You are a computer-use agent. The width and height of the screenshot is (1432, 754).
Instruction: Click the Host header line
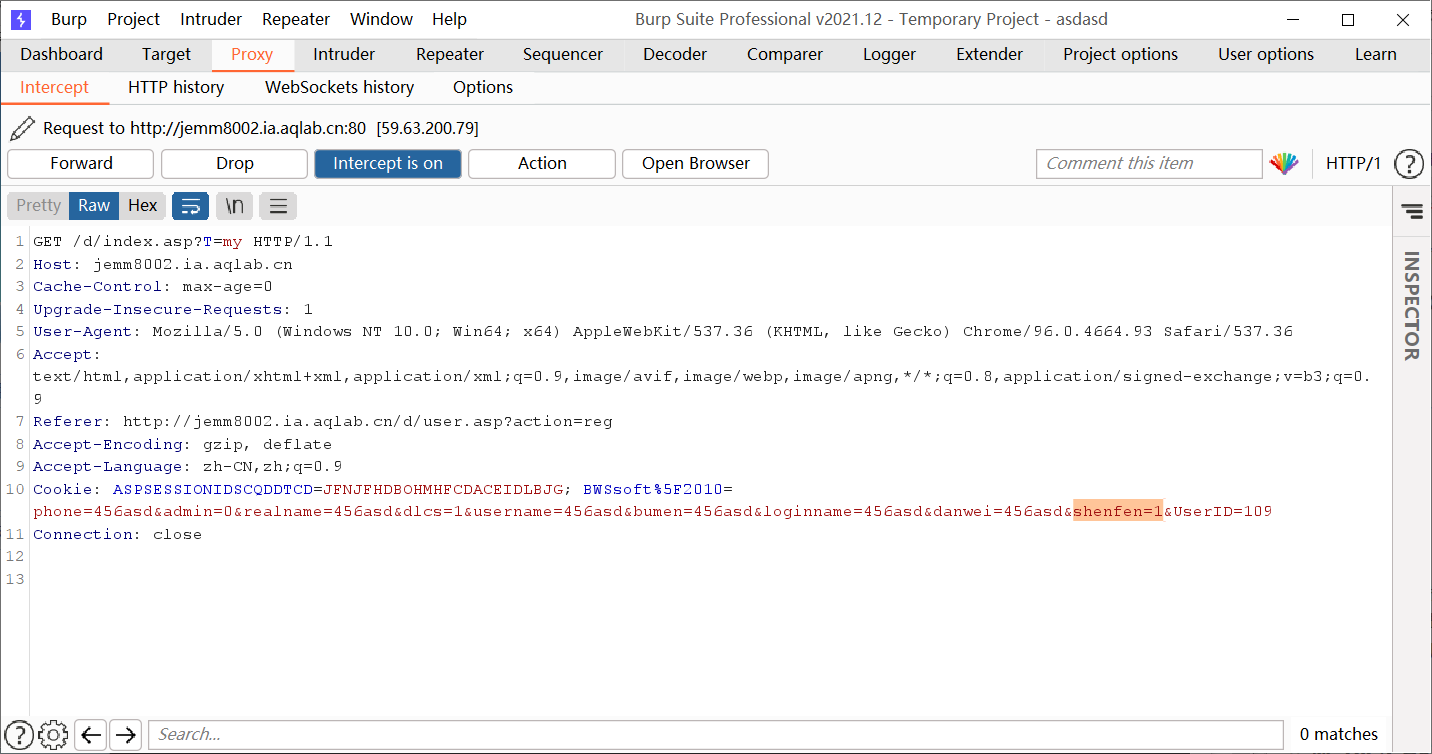pyautogui.click(x=163, y=264)
